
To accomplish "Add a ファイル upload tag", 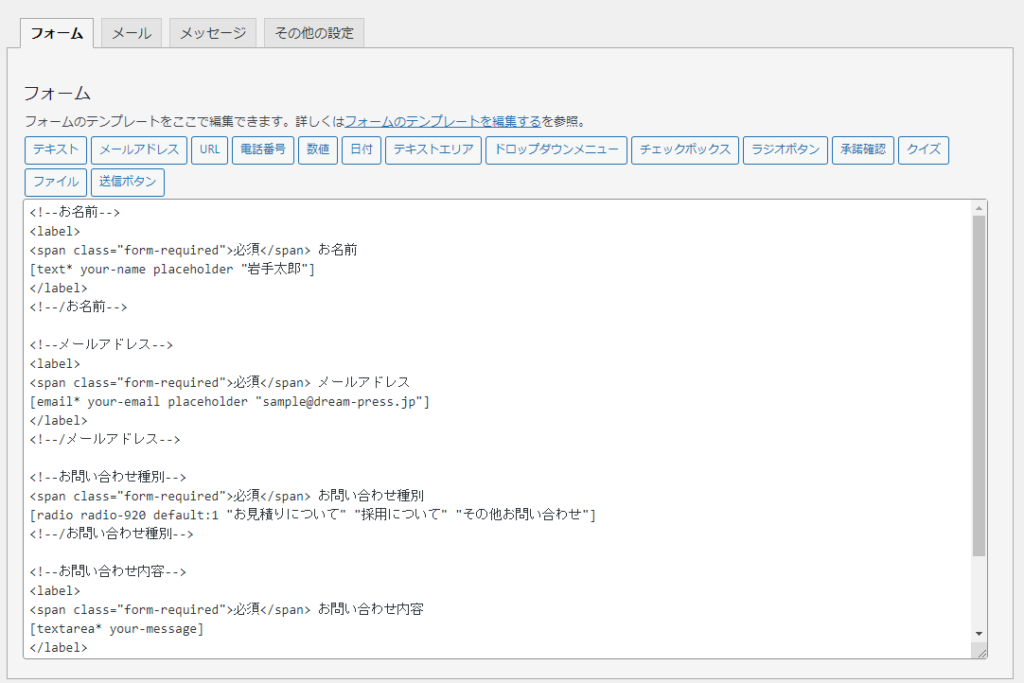I will tap(56, 183).
